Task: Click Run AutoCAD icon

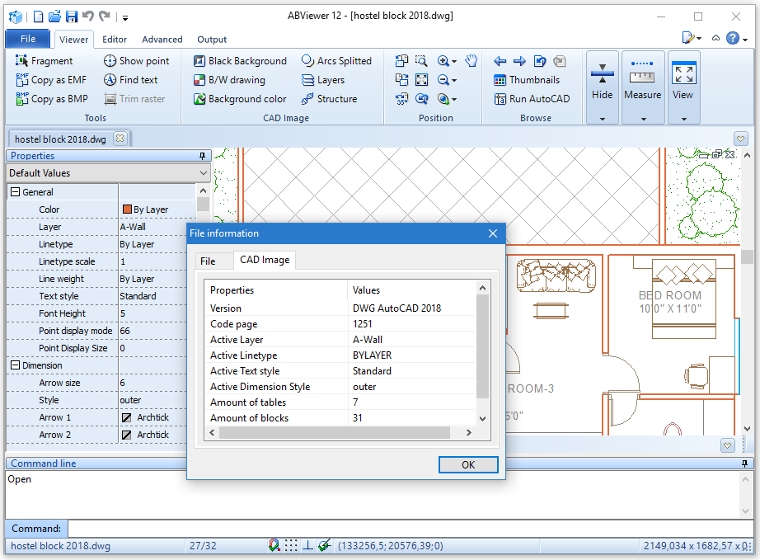Action: tap(500, 99)
